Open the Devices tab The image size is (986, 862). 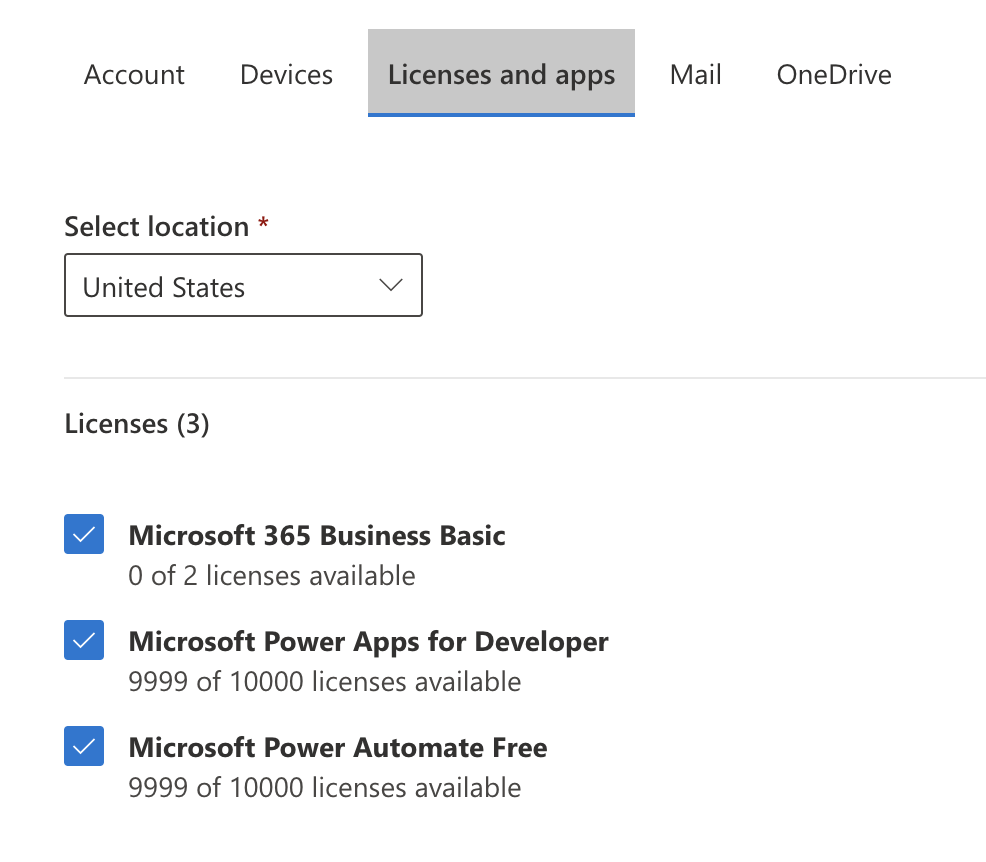(x=286, y=74)
